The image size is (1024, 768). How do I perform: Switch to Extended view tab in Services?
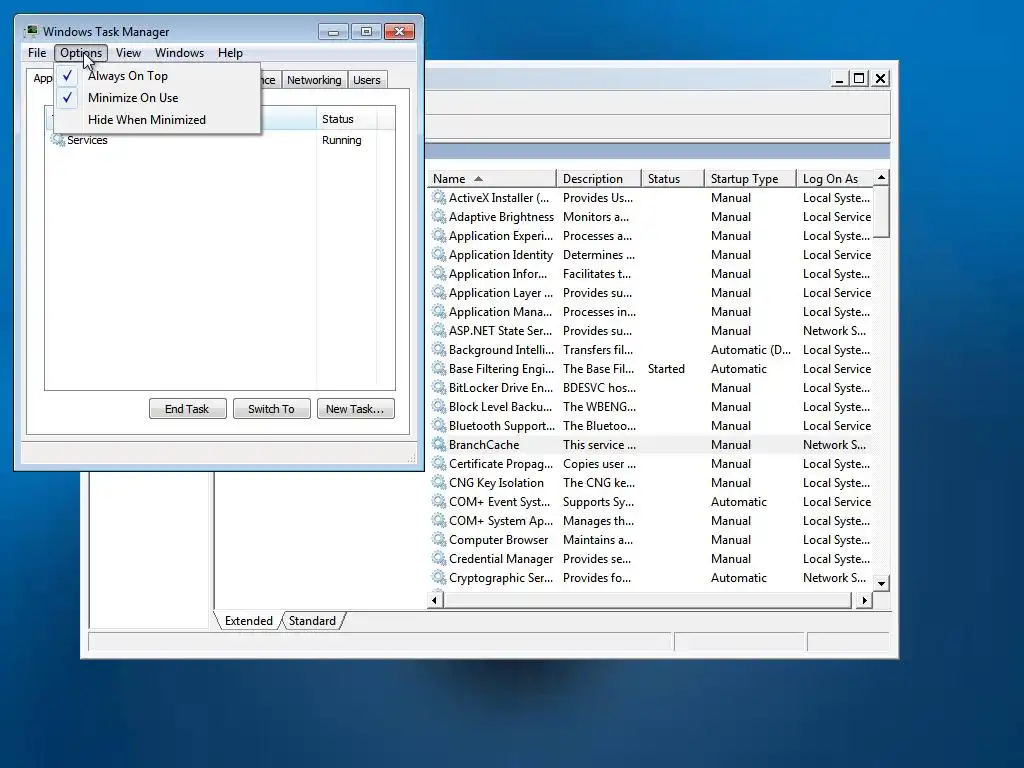(248, 621)
